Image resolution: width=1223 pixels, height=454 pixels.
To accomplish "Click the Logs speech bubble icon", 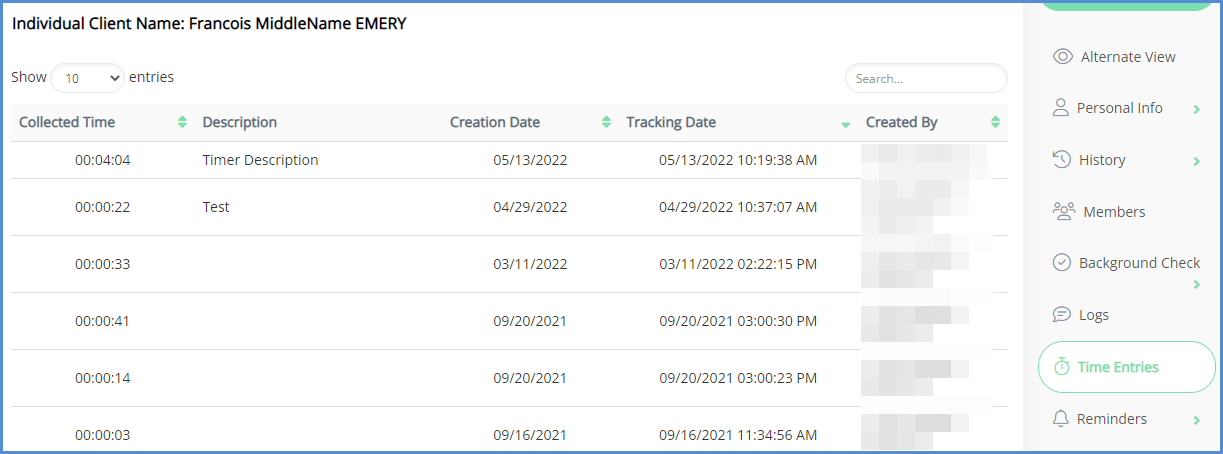I will [1062, 315].
